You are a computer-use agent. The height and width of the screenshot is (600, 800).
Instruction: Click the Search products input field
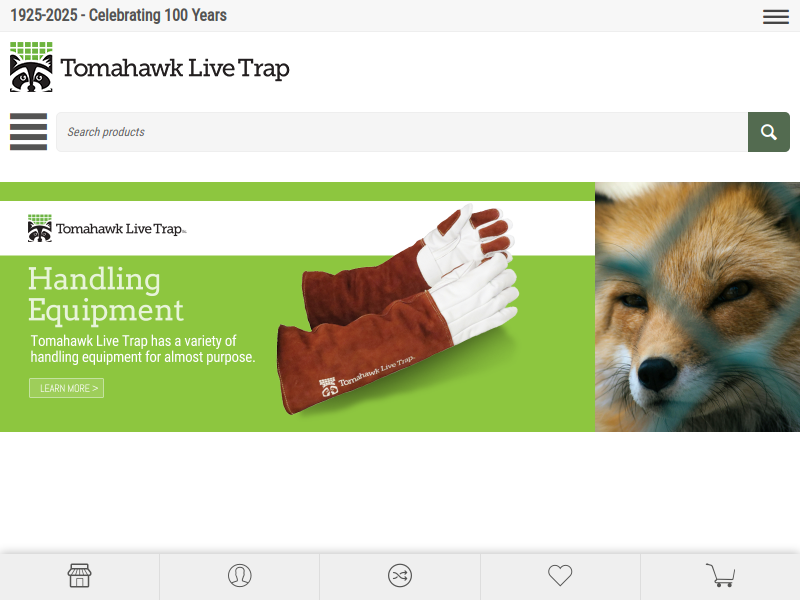402,132
